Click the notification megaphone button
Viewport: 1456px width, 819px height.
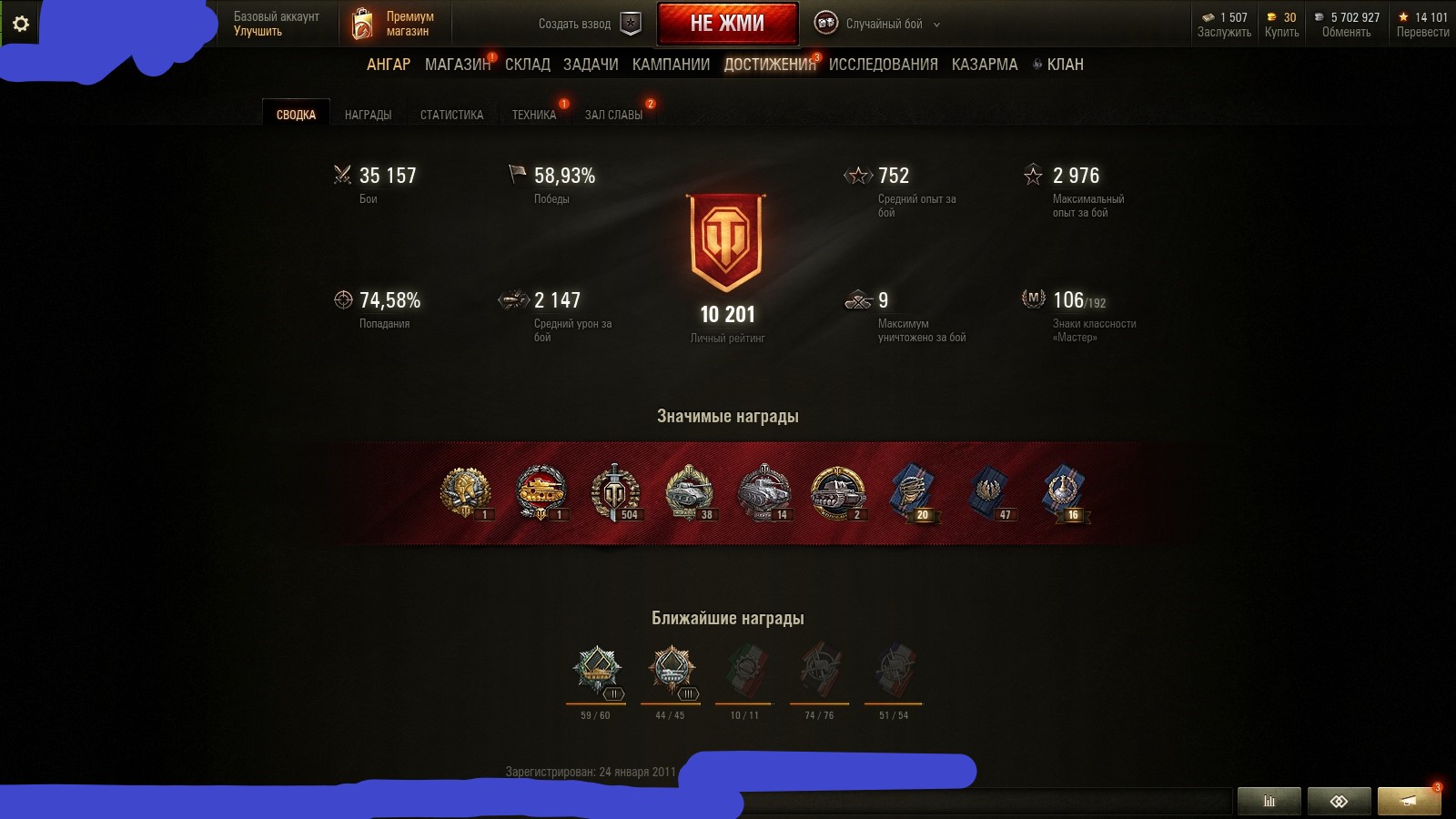tap(1409, 801)
